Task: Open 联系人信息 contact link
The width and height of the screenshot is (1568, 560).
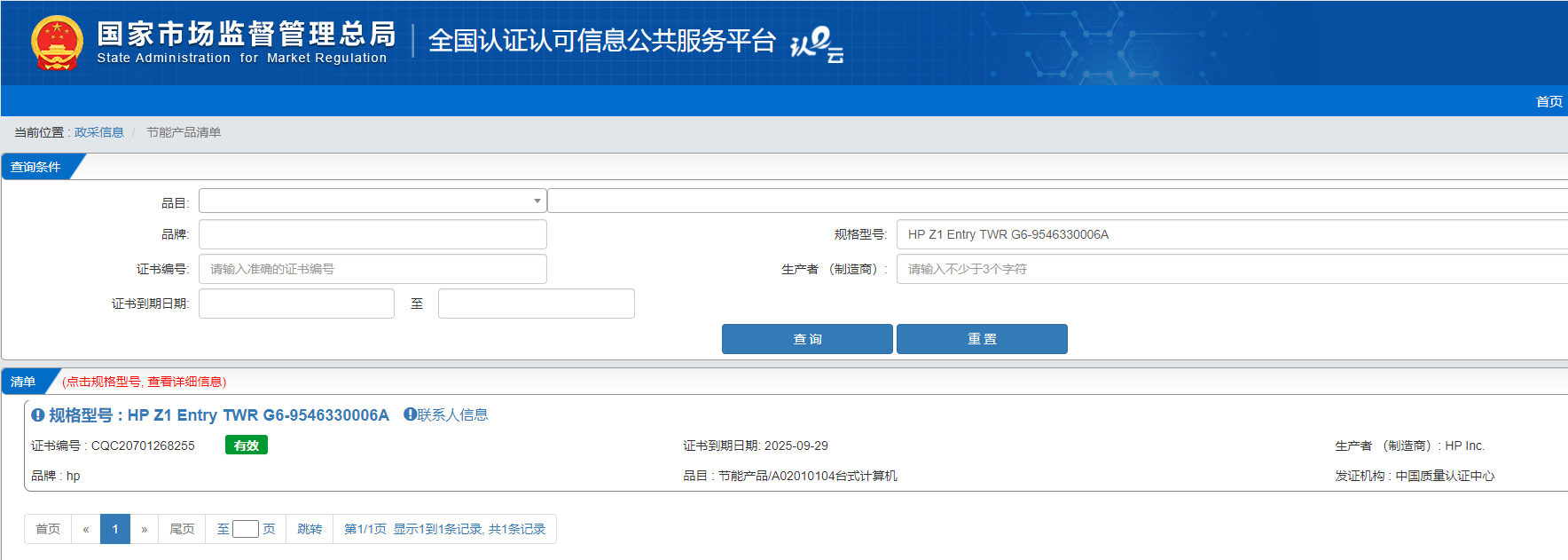Action: (452, 414)
